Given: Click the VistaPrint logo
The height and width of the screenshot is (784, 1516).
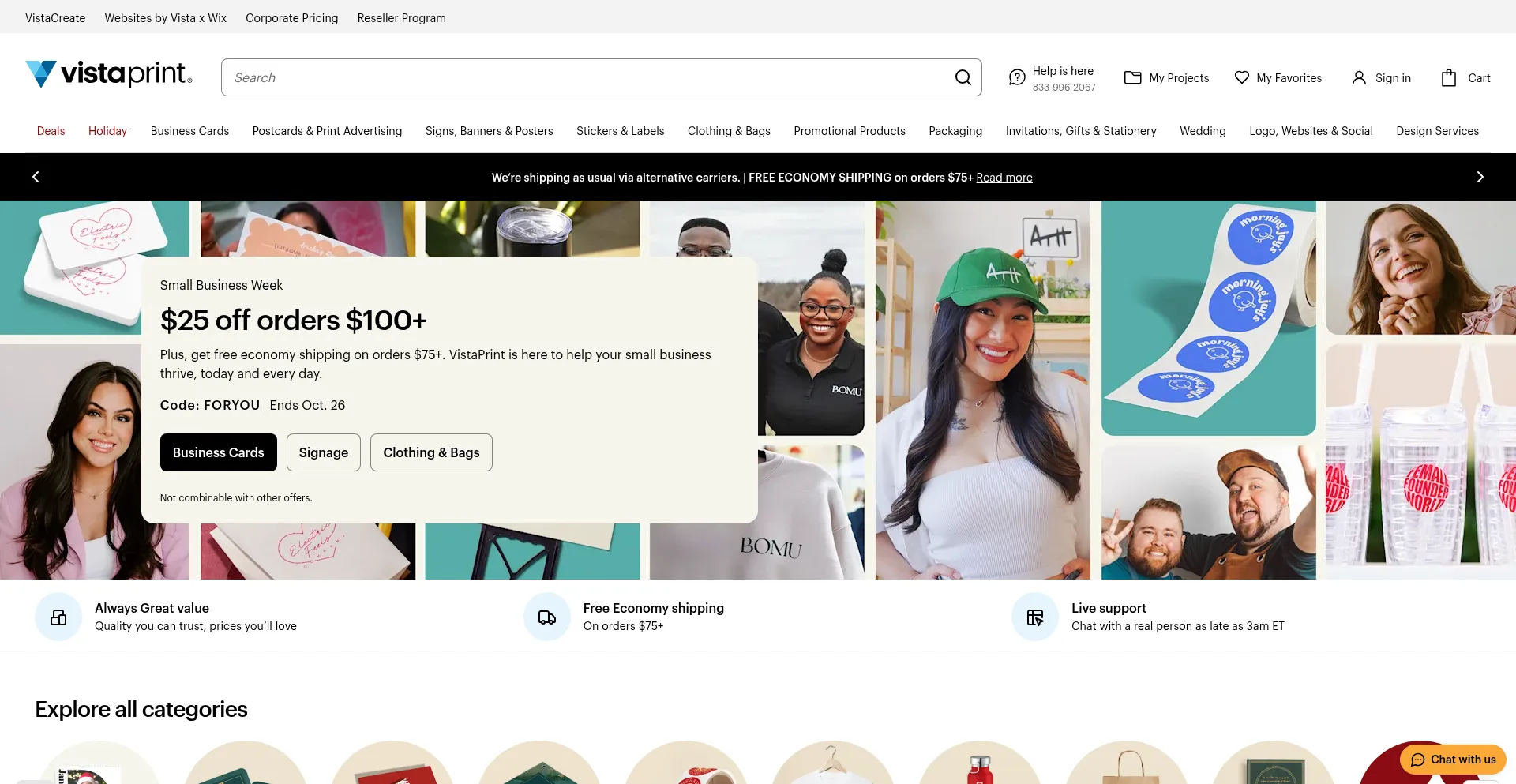Looking at the screenshot, I should point(109,74).
